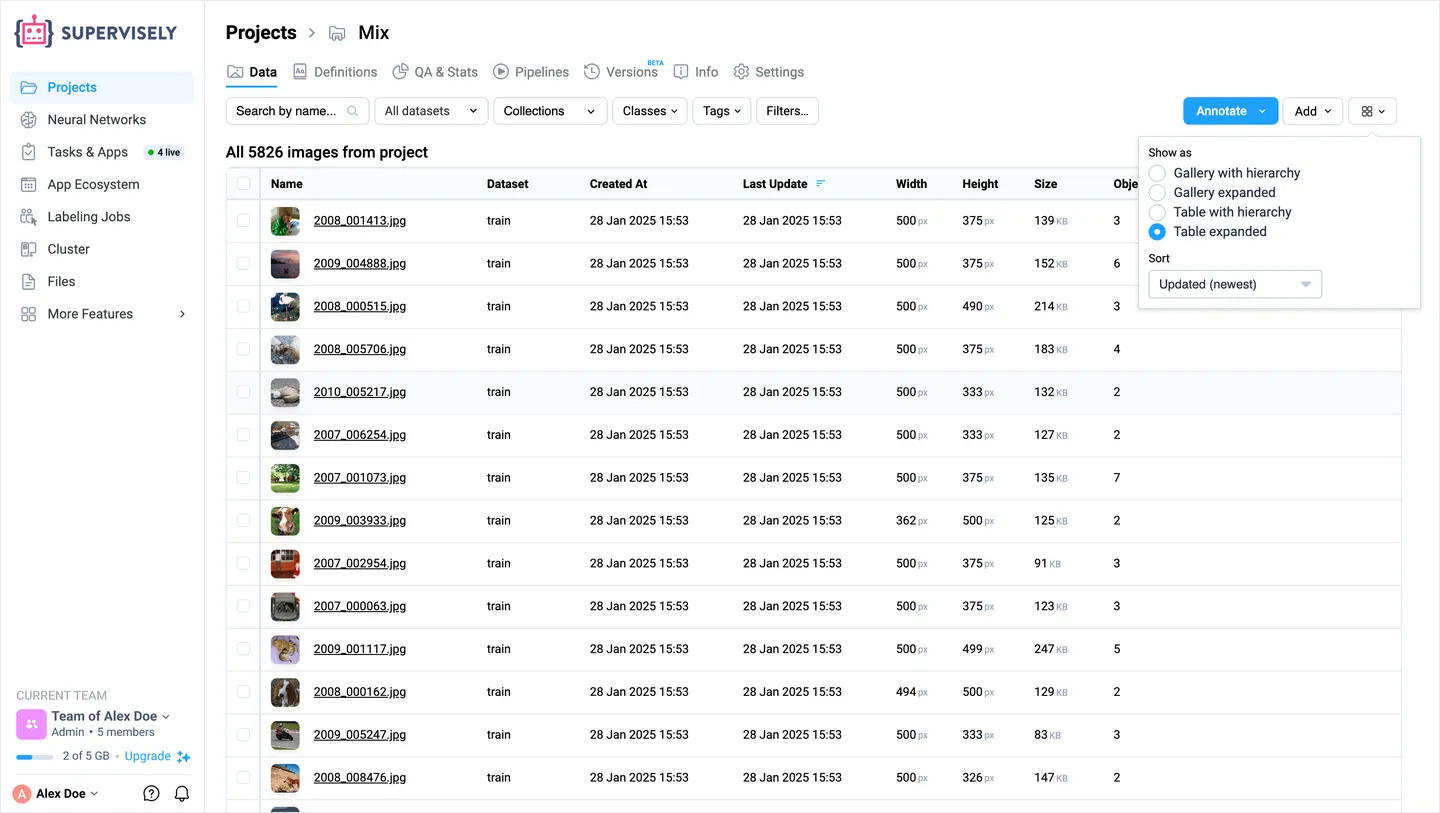This screenshot has width=1440, height=813.
Task: Open the Classes dropdown
Action: point(650,111)
